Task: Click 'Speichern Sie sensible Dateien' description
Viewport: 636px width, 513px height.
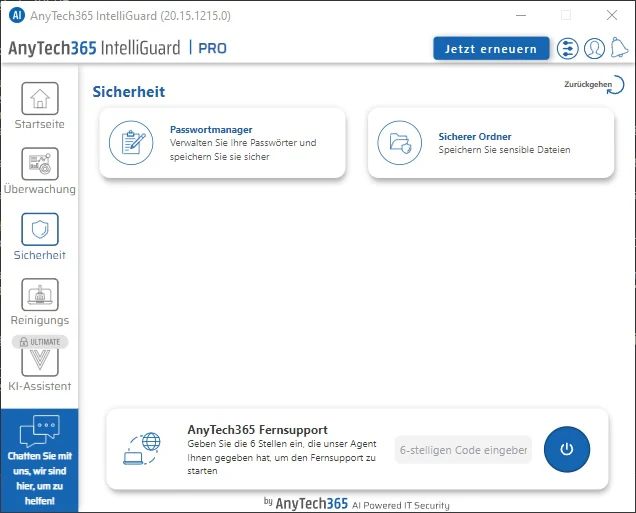Action: pos(504,150)
